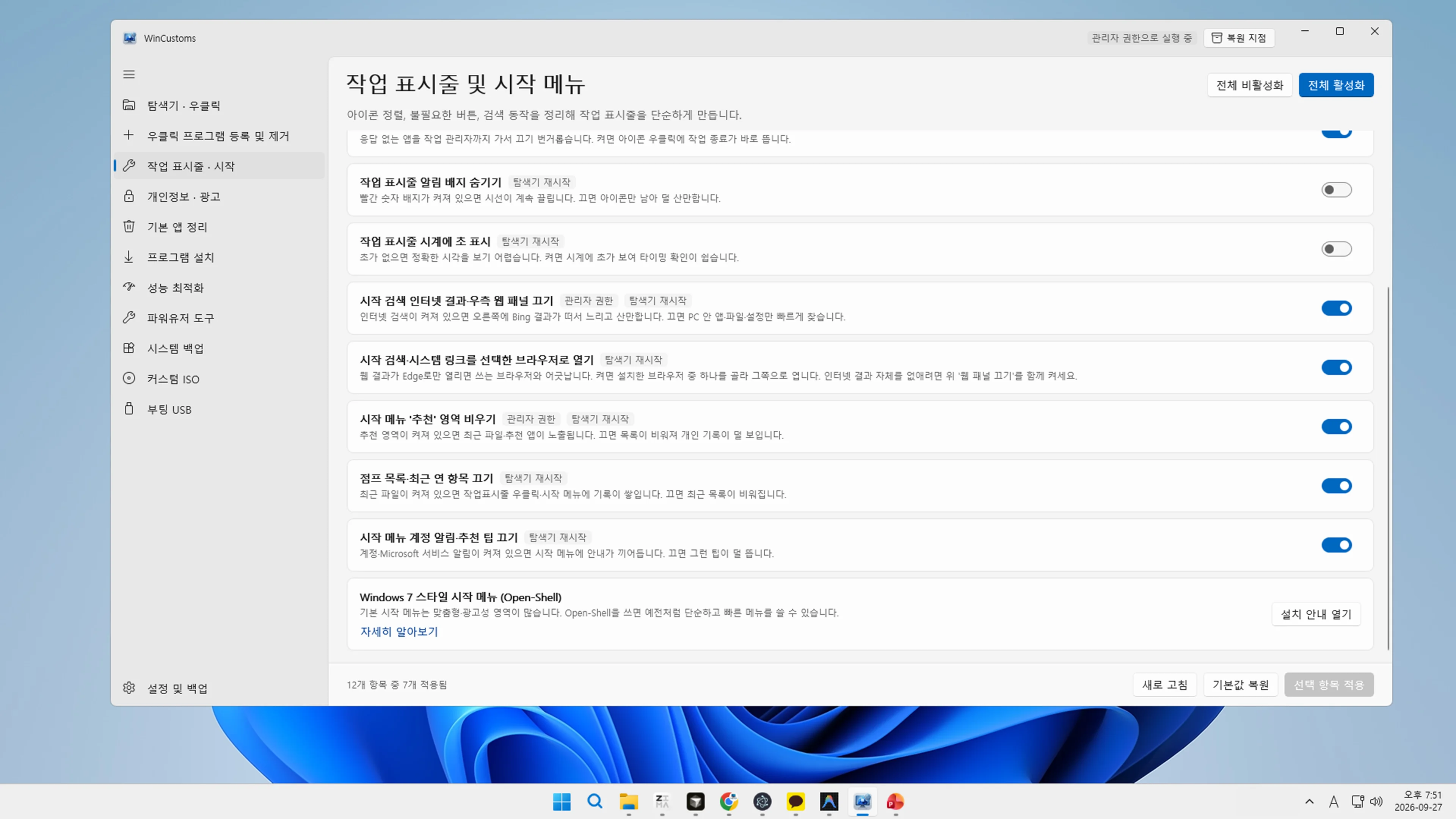1456x819 pixels.
Task: Click the USB icon beside 부팅 USB
Action: coord(129,409)
